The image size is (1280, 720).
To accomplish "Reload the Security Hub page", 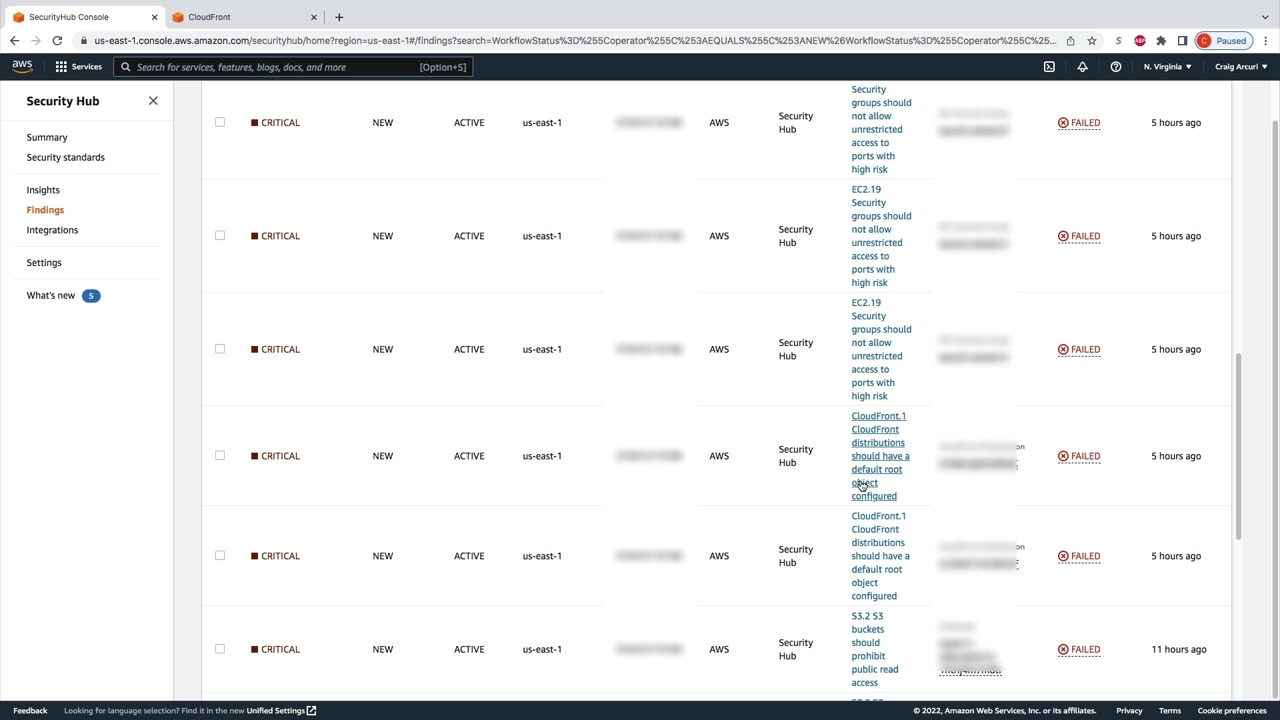I will [x=57, y=41].
